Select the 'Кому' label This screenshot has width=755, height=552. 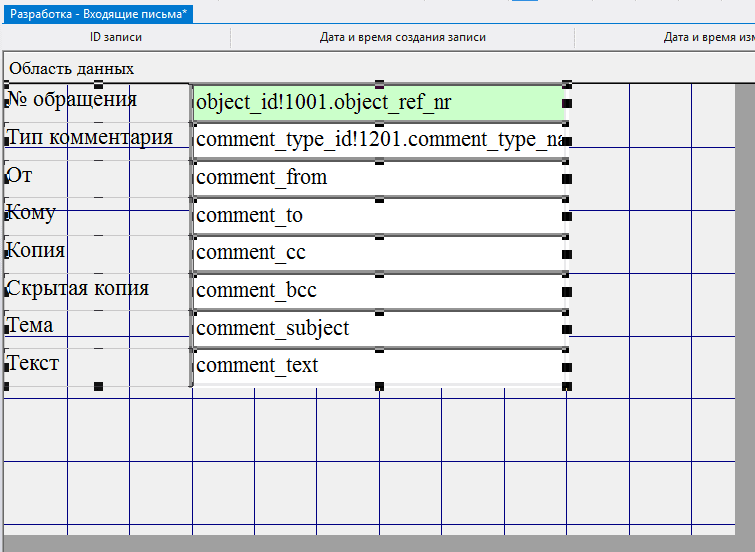pos(31,213)
